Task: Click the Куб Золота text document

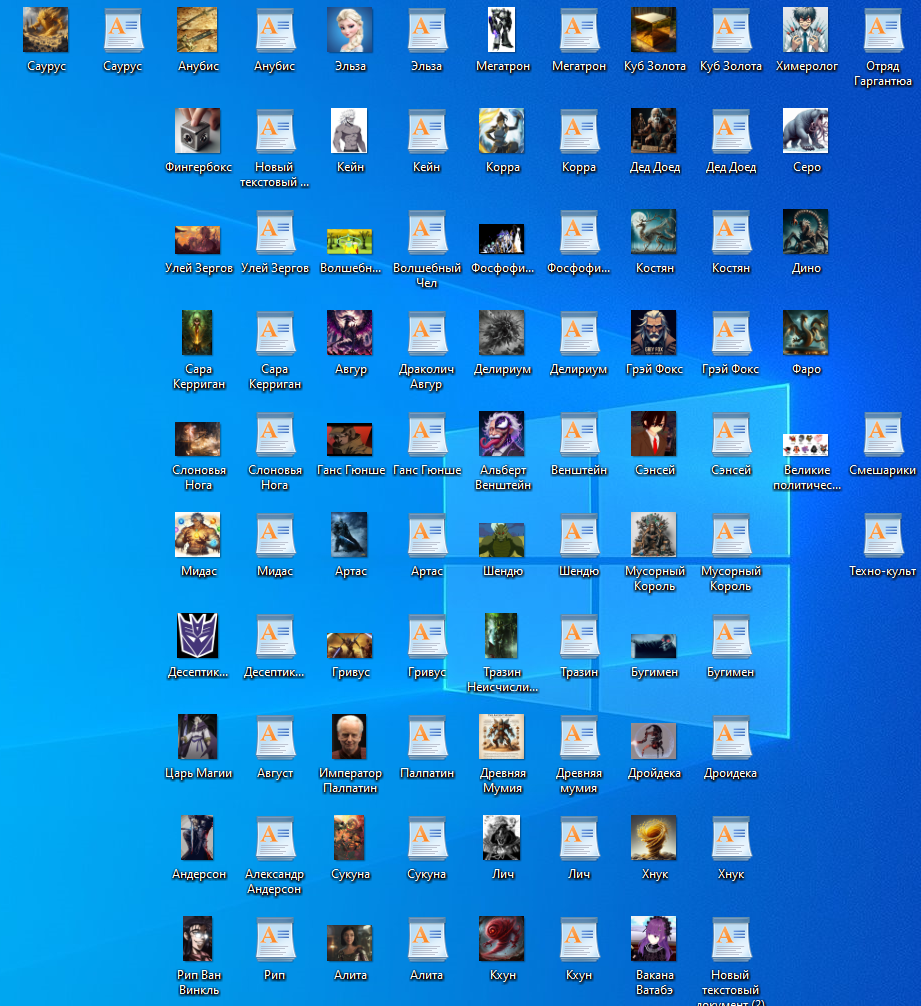Action: (x=731, y=30)
